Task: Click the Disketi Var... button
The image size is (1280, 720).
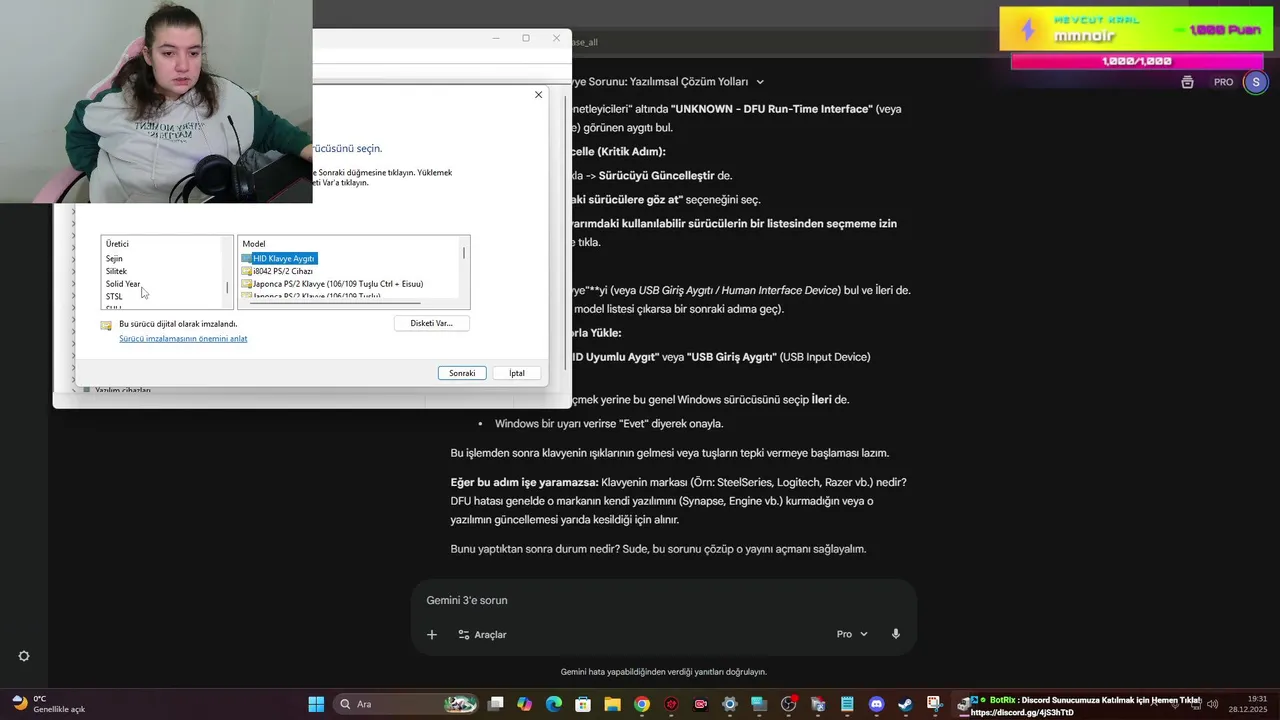Action: pyautogui.click(x=431, y=323)
